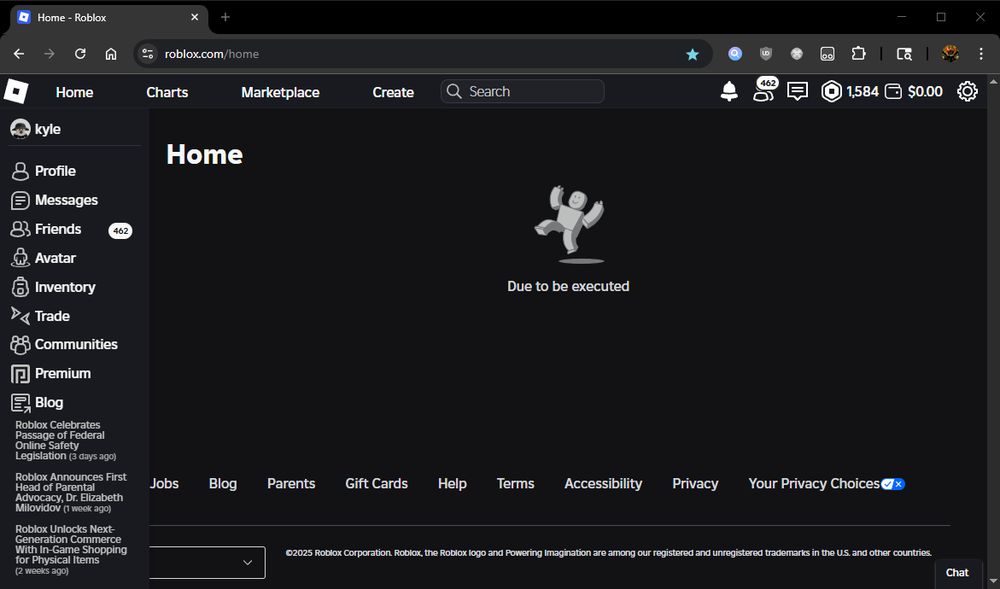
Task: Open Friends in the sidebar
Action: tap(46, 229)
